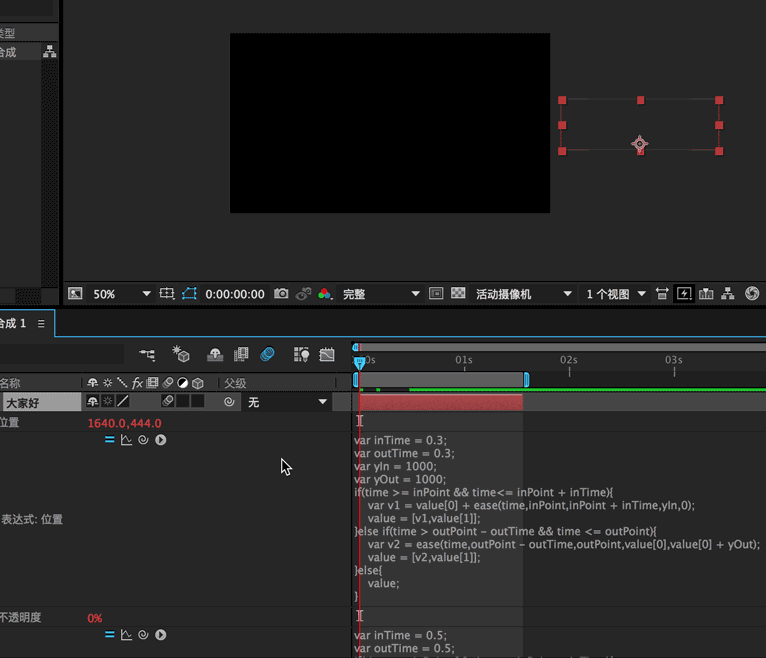This screenshot has height=658, width=766.
Task: Toggle Hide Shy Layers timeline button
Action: click(x=215, y=354)
